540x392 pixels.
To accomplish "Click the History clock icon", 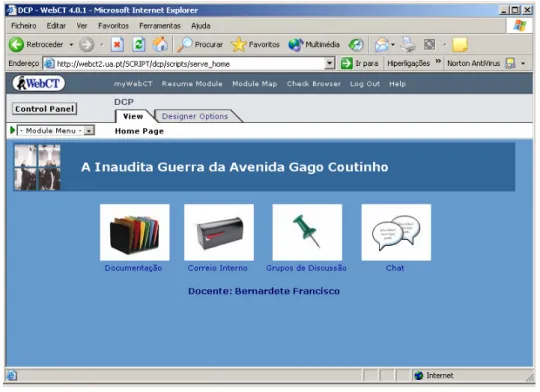I will tap(356, 45).
